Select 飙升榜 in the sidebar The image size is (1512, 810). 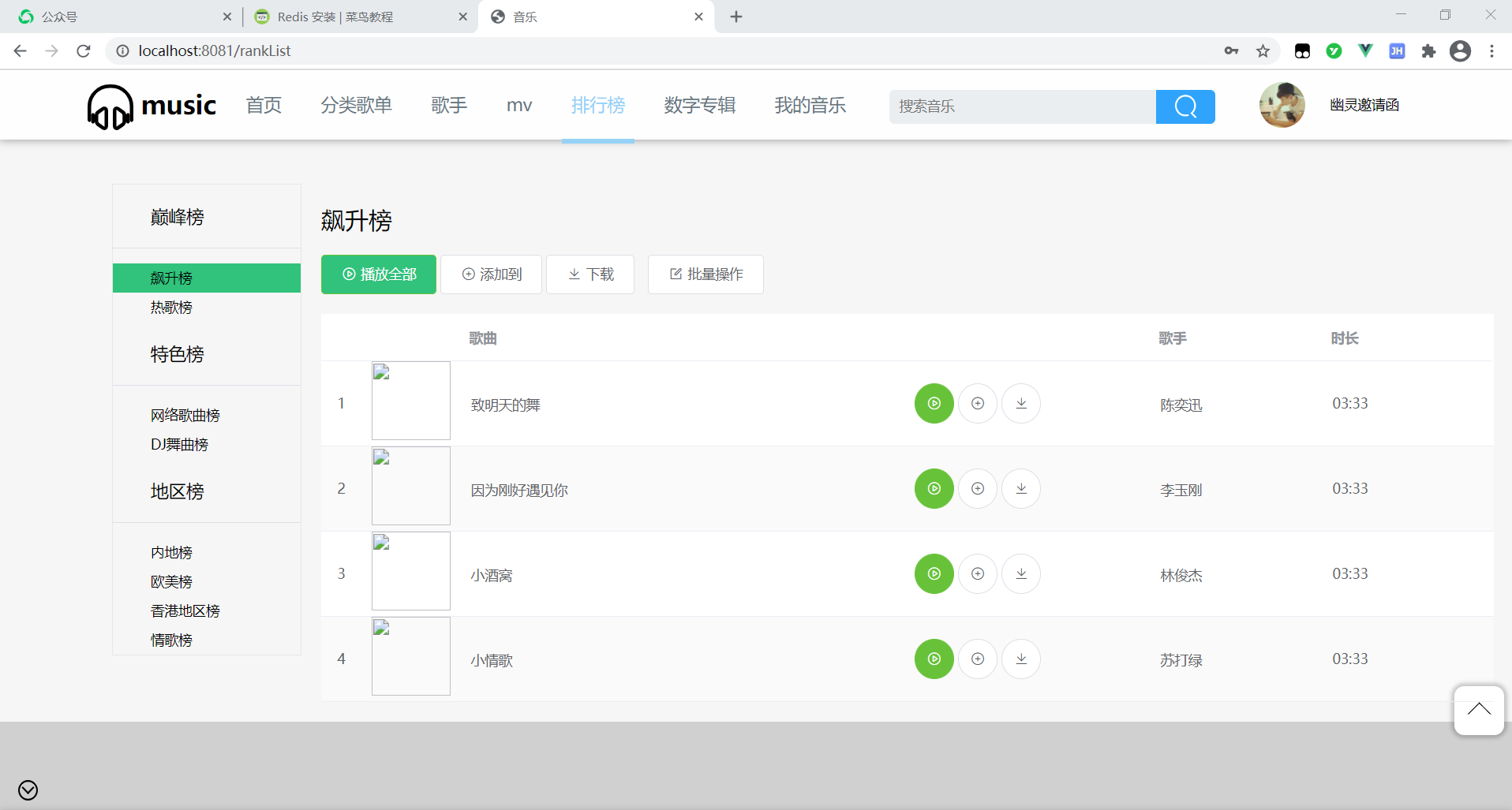coord(207,278)
